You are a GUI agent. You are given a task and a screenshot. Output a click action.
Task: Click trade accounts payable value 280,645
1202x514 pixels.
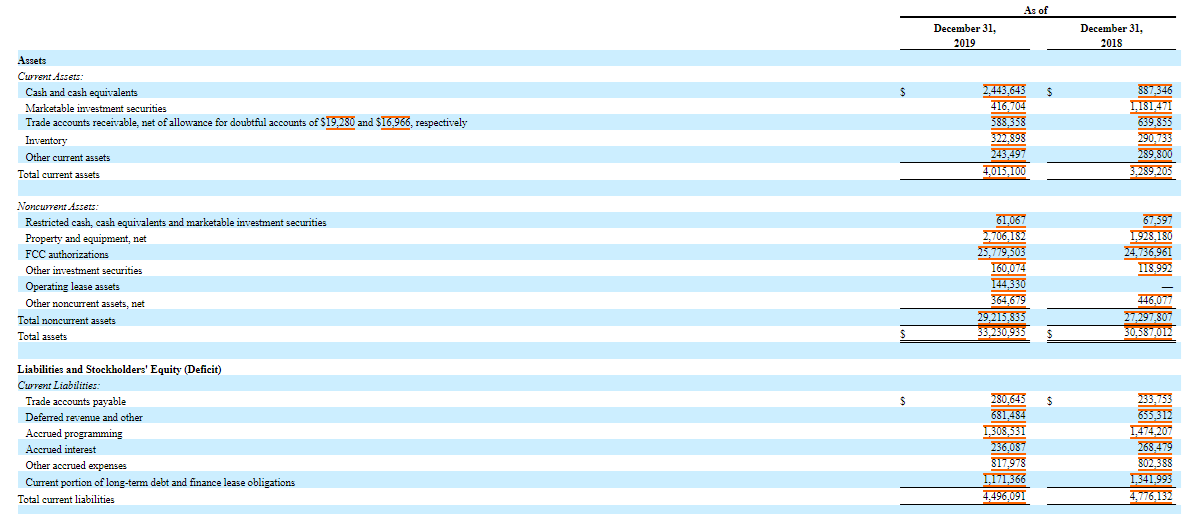point(1008,400)
